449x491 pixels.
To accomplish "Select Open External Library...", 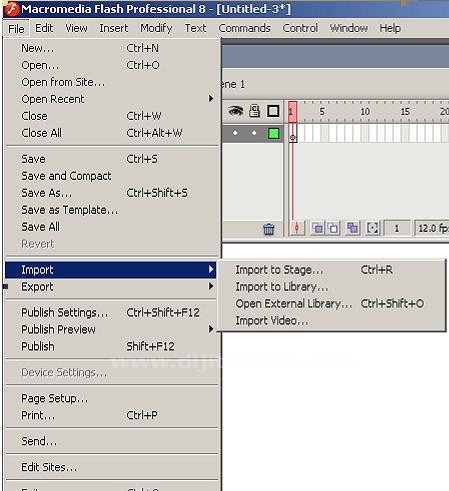I will (332, 304).
